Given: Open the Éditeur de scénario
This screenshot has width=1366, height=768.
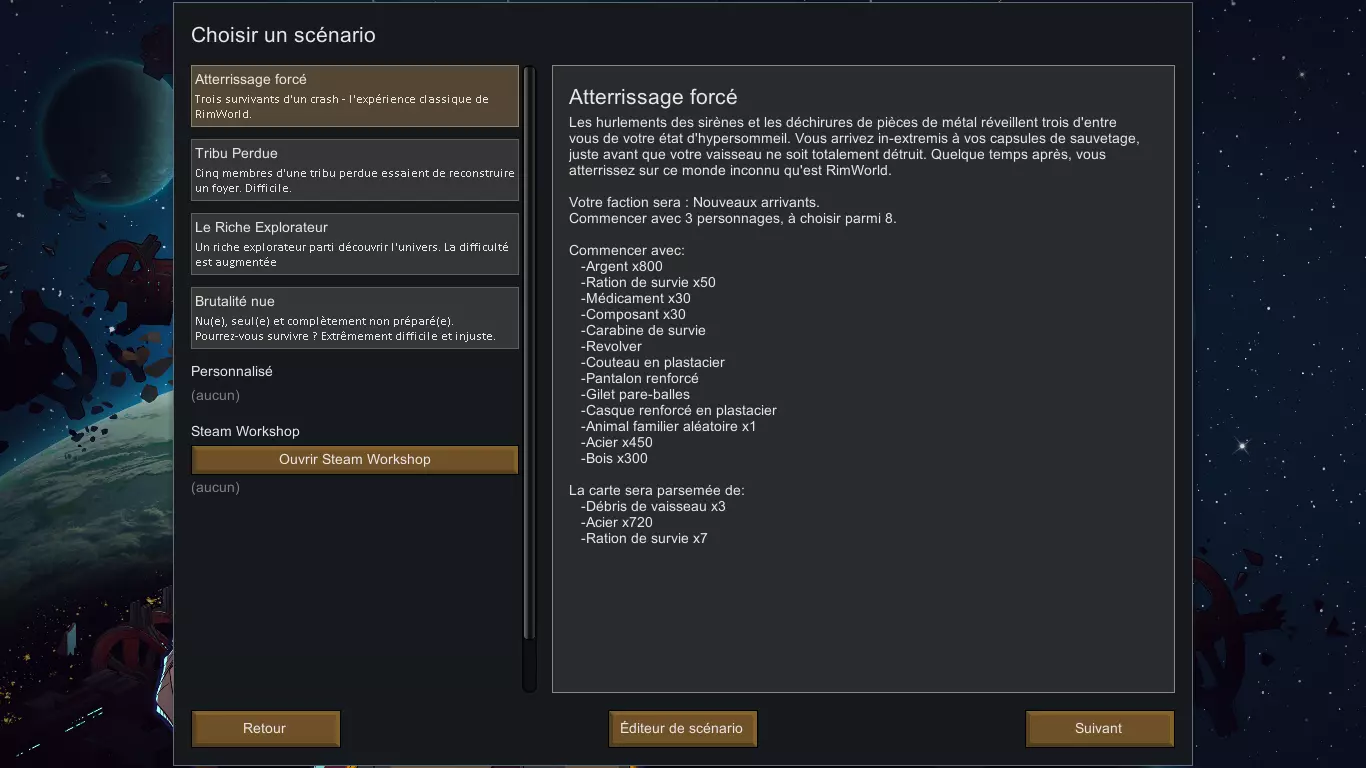Looking at the screenshot, I should pyautogui.click(x=682, y=729).
